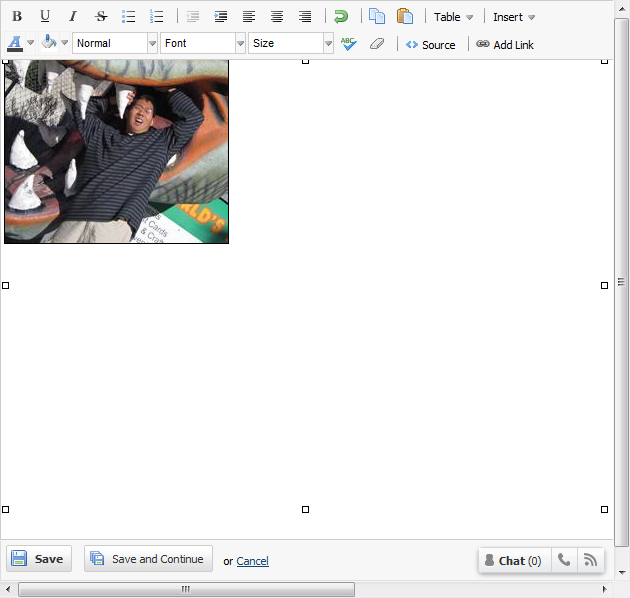The image size is (630, 598).
Task: Click the green undo arrow icon
Action: (341, 17)
